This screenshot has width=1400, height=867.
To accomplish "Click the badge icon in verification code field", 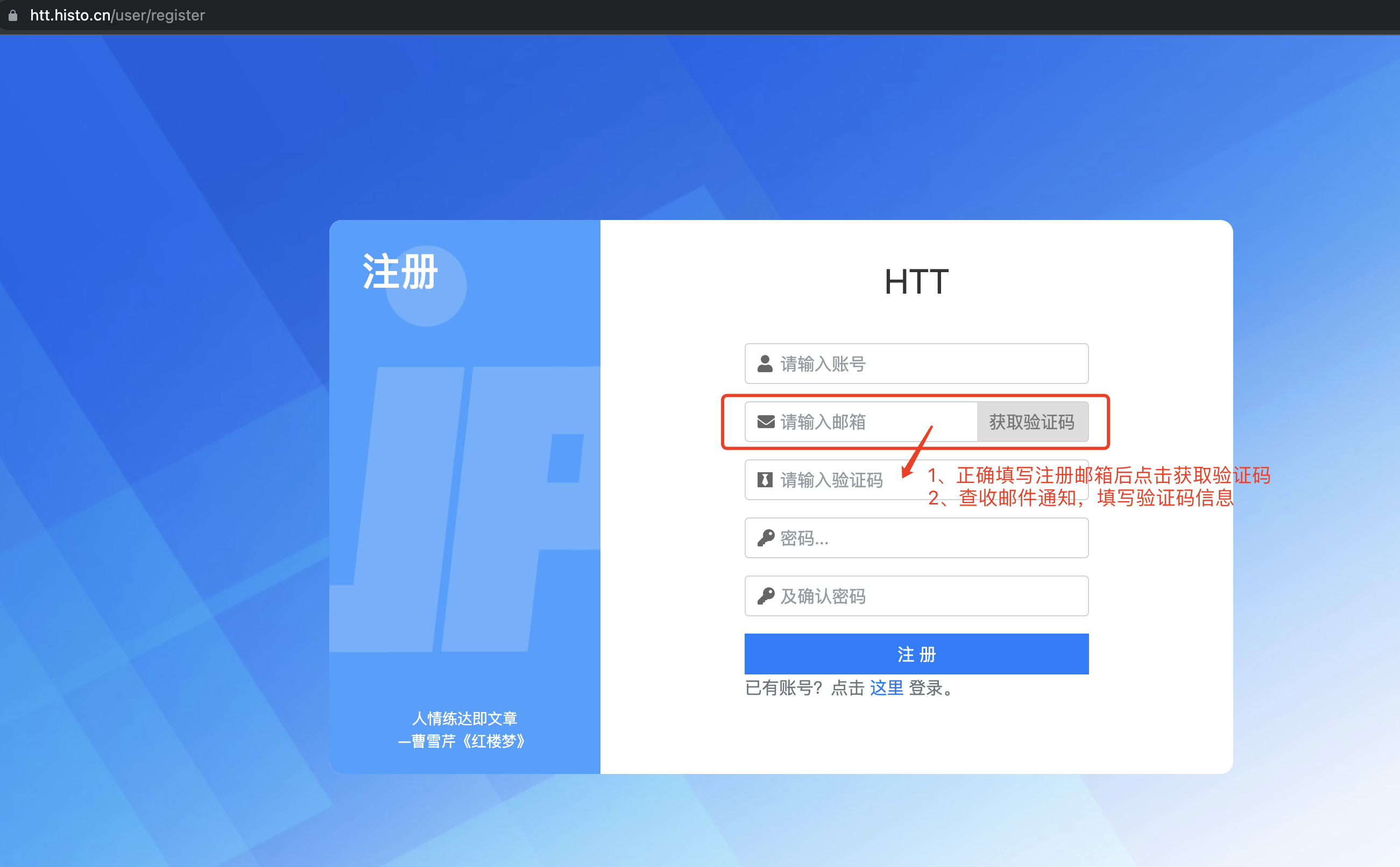I will click(x=765, y=480).
